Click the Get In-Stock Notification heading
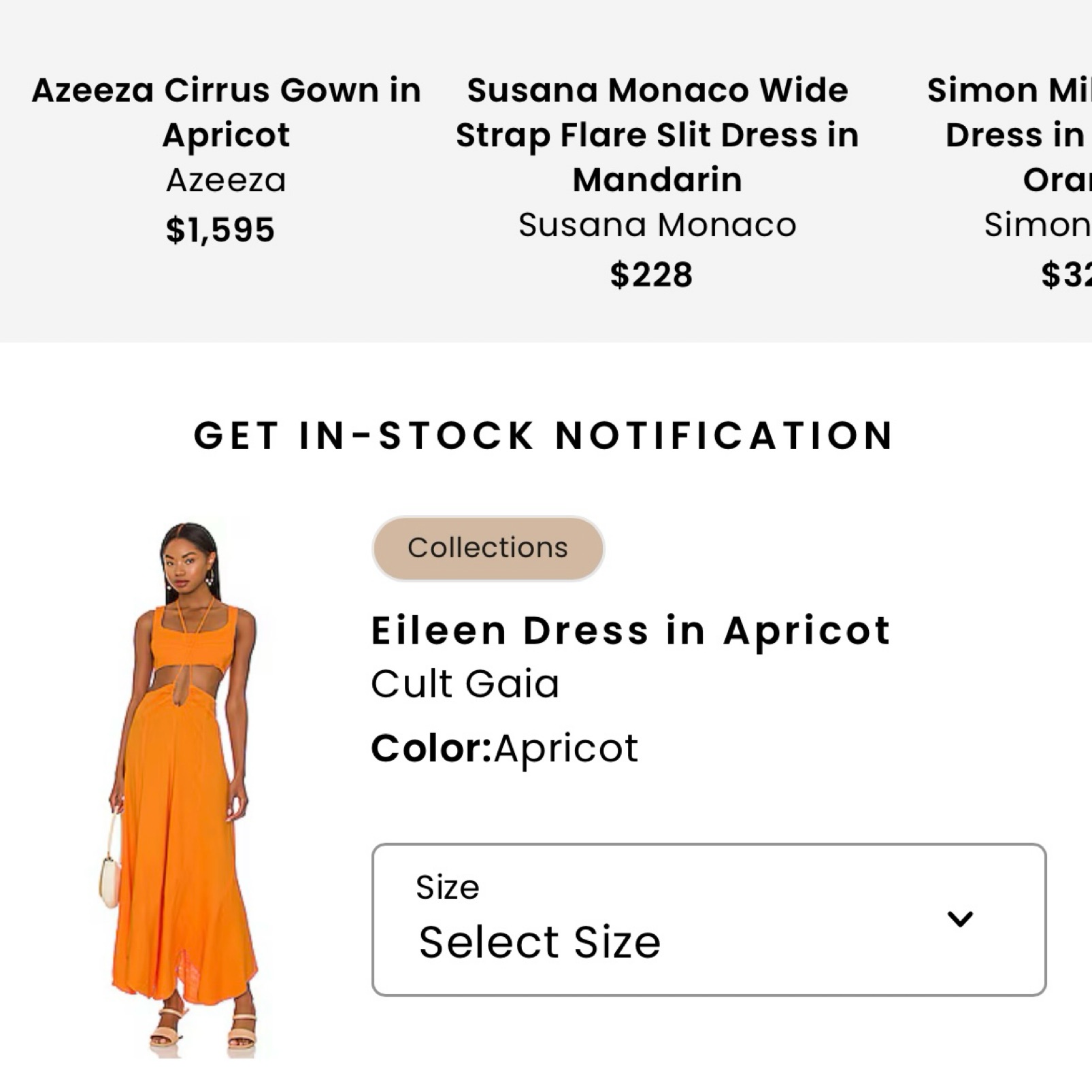 (543, 435)
